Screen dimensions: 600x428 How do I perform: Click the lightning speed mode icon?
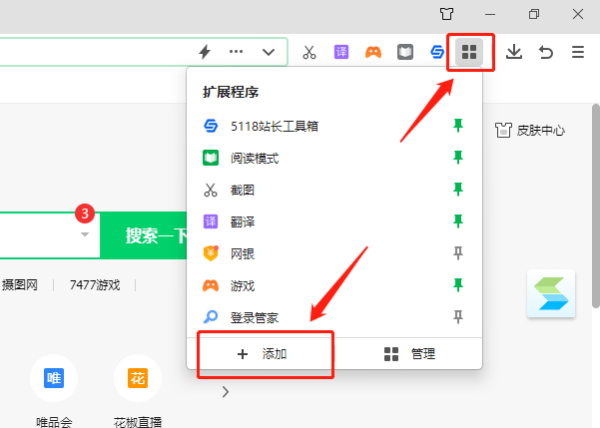tap(205, 52)
